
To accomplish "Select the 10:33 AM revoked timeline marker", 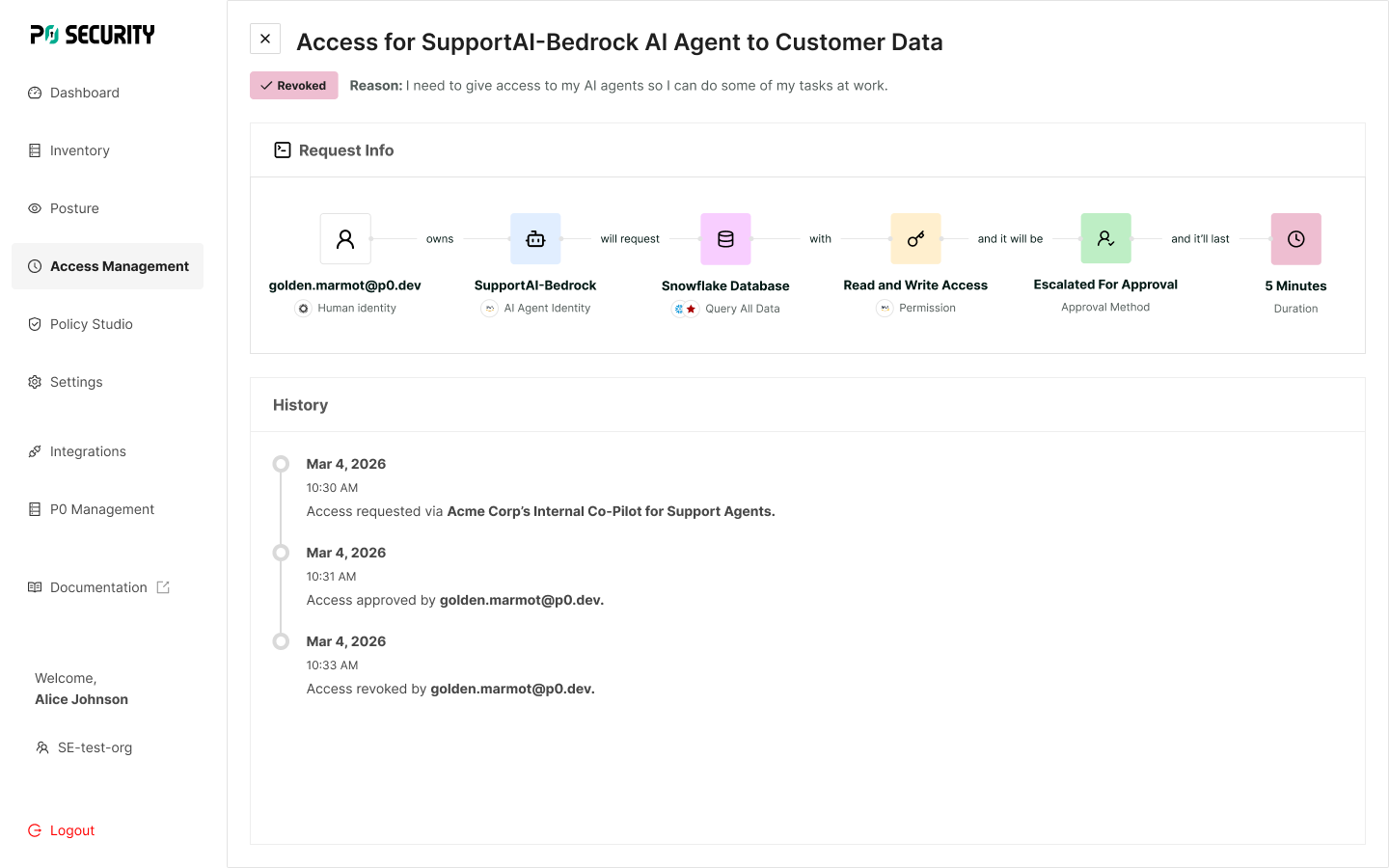I will click(x=281, y=641).
